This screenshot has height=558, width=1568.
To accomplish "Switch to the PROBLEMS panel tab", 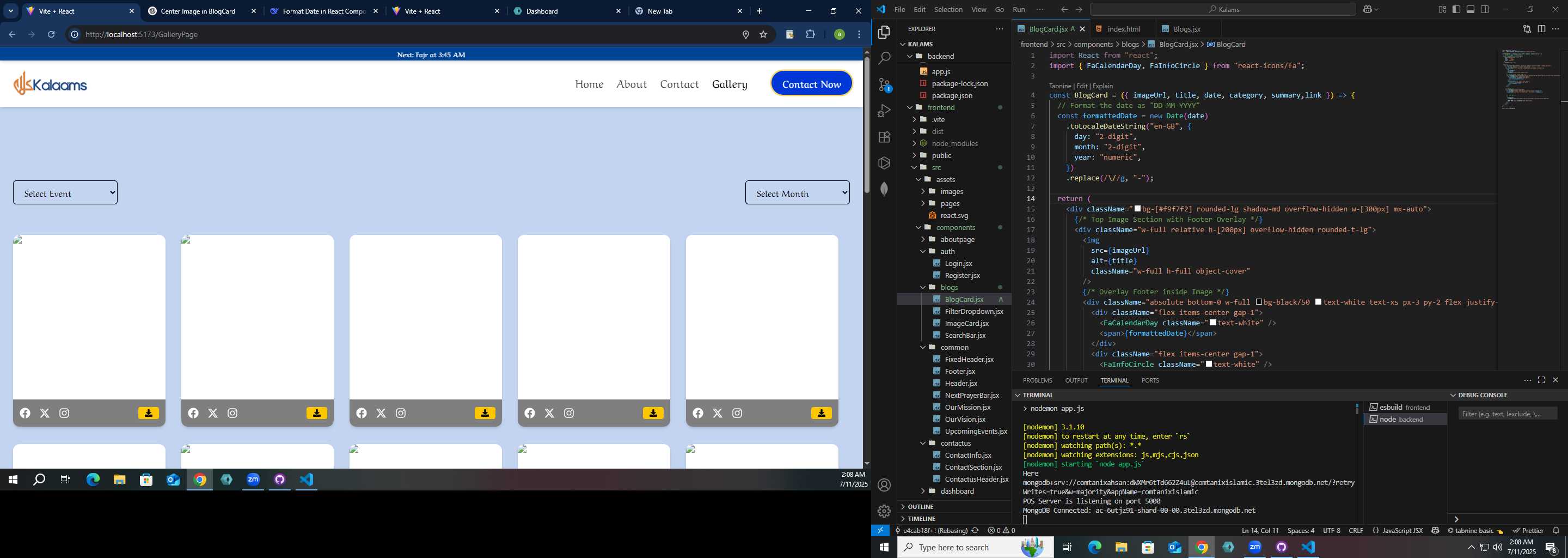I will 1037,380.
